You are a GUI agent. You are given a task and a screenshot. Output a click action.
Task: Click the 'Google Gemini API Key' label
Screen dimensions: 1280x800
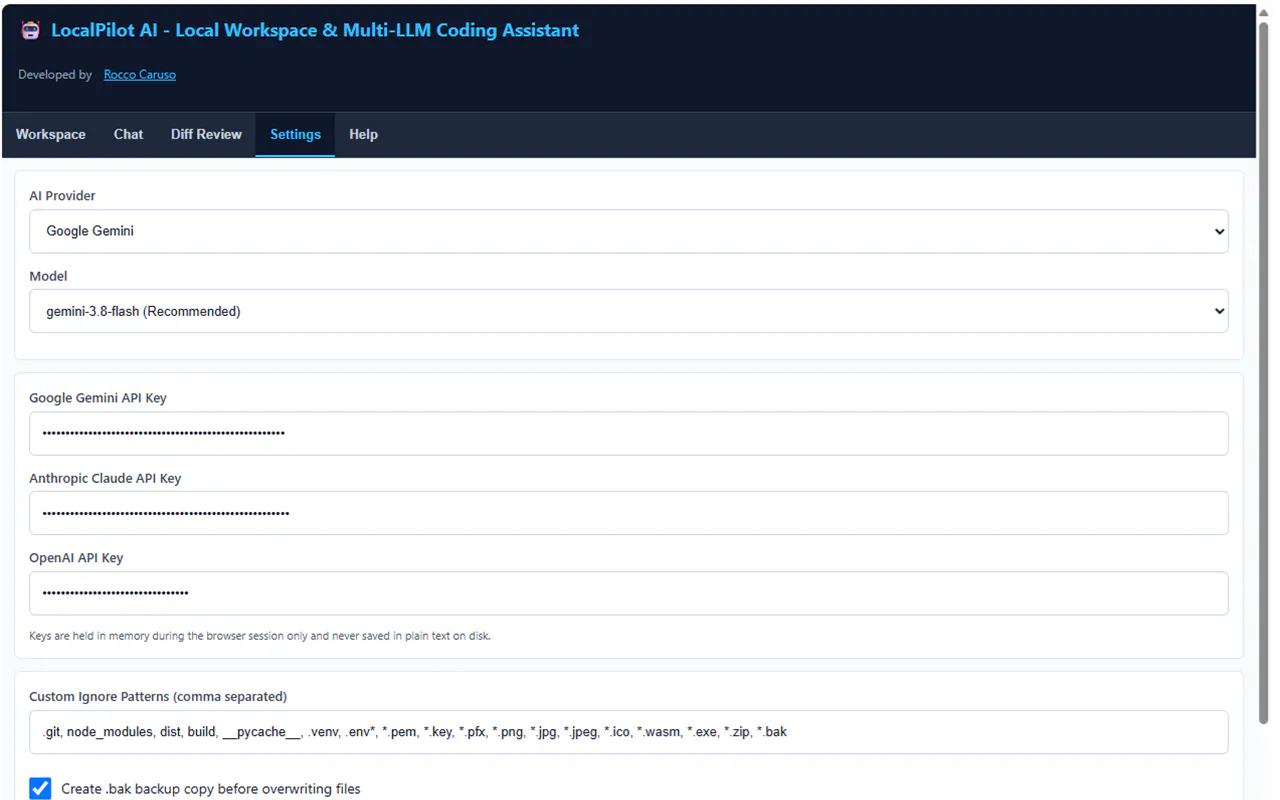[x=98, y=398]
